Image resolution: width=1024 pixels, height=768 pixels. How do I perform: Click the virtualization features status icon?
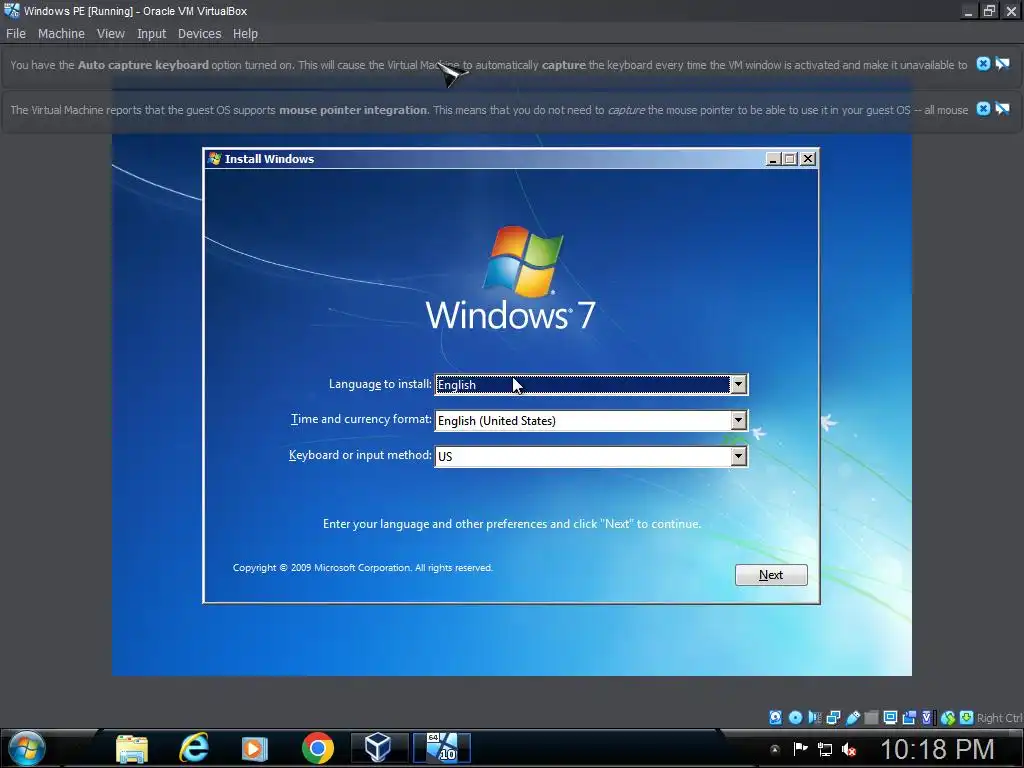coord(927,718)
